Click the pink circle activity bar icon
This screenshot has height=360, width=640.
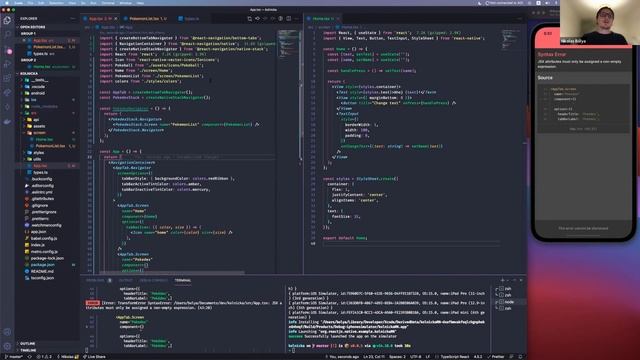[9, 52]
